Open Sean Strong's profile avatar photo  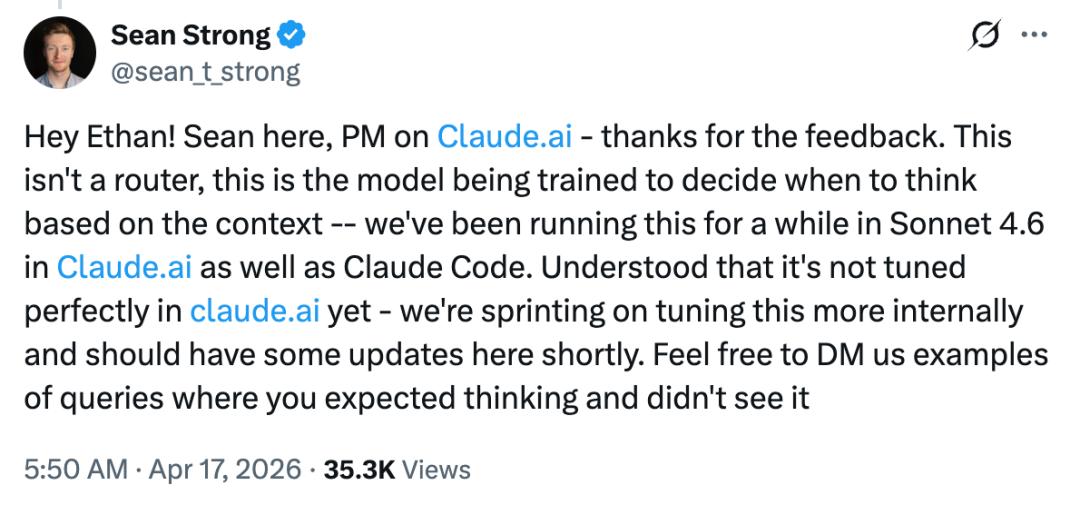tap(60, 52)
